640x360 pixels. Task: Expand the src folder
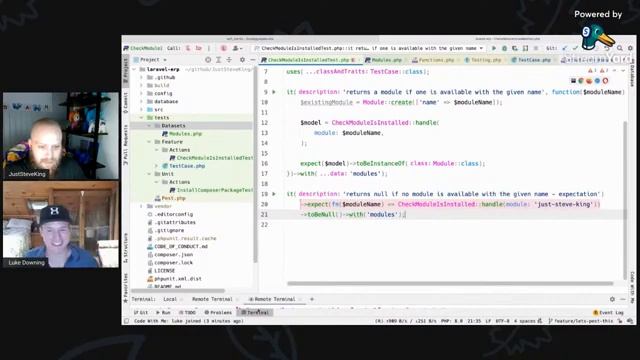click(x=142, y=110)
